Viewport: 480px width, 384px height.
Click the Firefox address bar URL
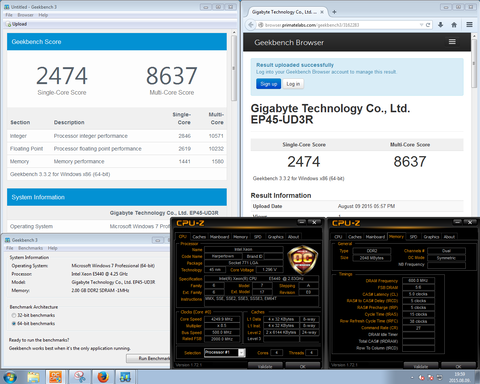312,25
